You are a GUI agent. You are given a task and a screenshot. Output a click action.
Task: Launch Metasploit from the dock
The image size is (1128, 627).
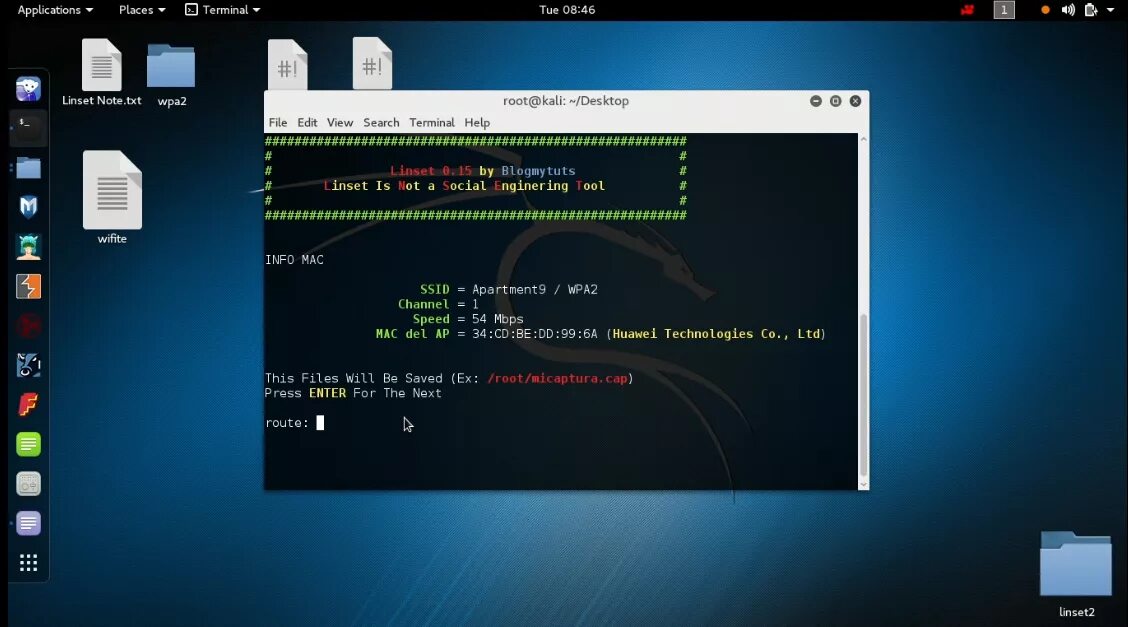coord(28,207)
